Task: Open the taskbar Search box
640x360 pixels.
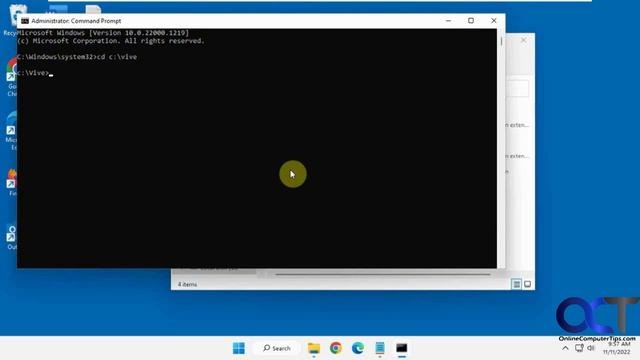Action: coord(277,348)
